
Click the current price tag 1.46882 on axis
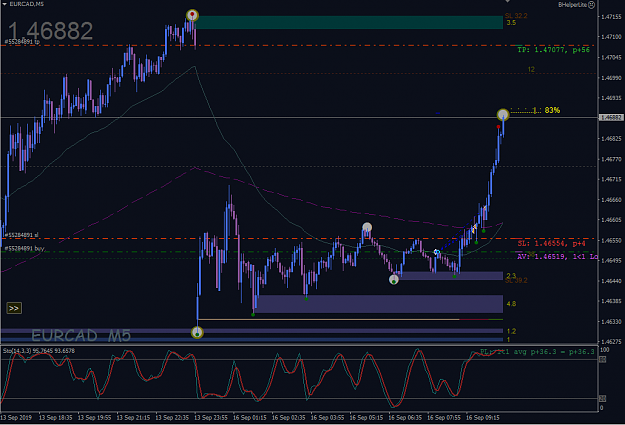(x=611, y=118)
